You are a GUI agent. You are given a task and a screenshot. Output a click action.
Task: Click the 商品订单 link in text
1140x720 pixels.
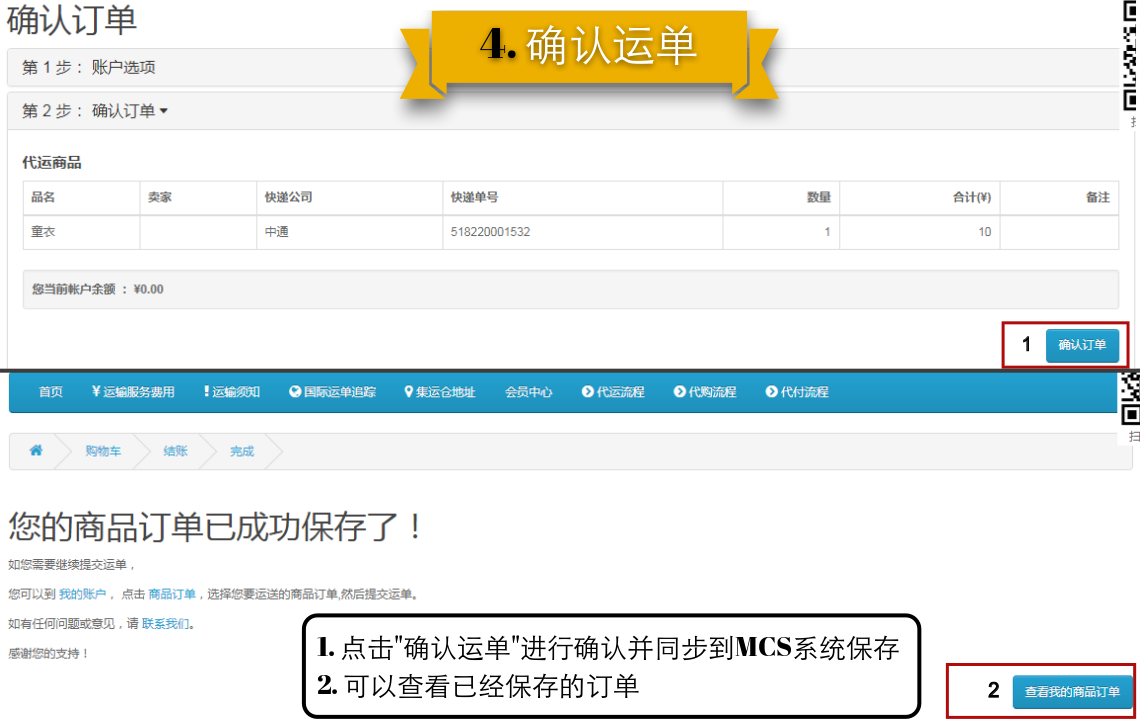coord(172,594)
